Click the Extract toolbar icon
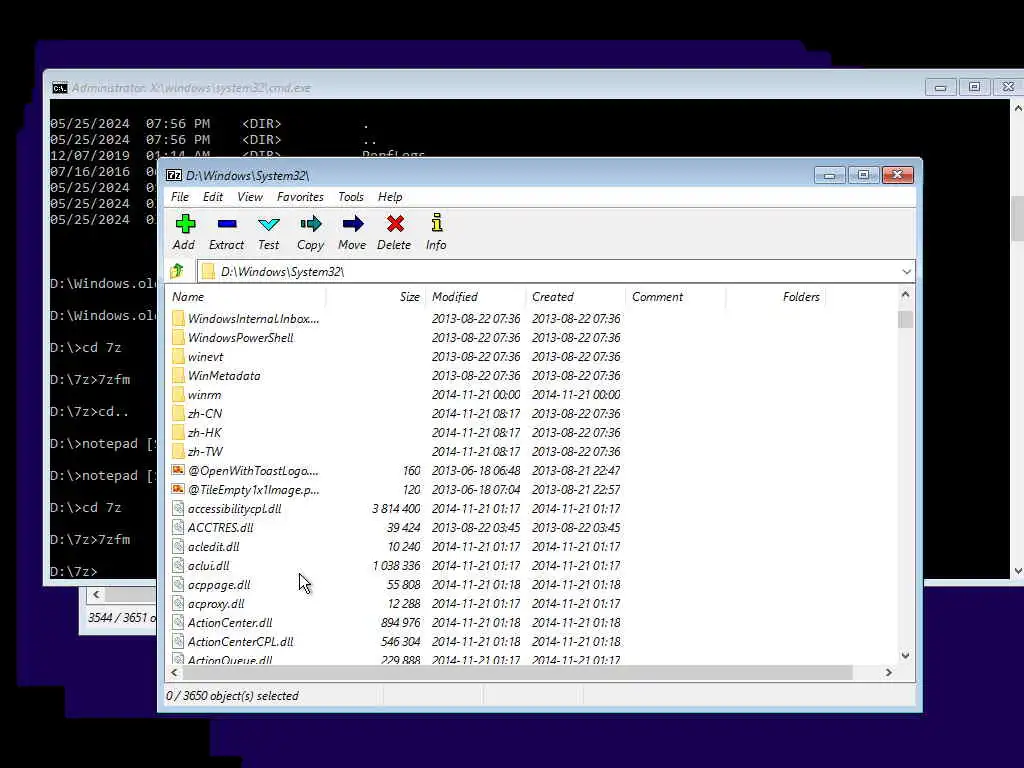1024x768 pixels. pos(227,224)
